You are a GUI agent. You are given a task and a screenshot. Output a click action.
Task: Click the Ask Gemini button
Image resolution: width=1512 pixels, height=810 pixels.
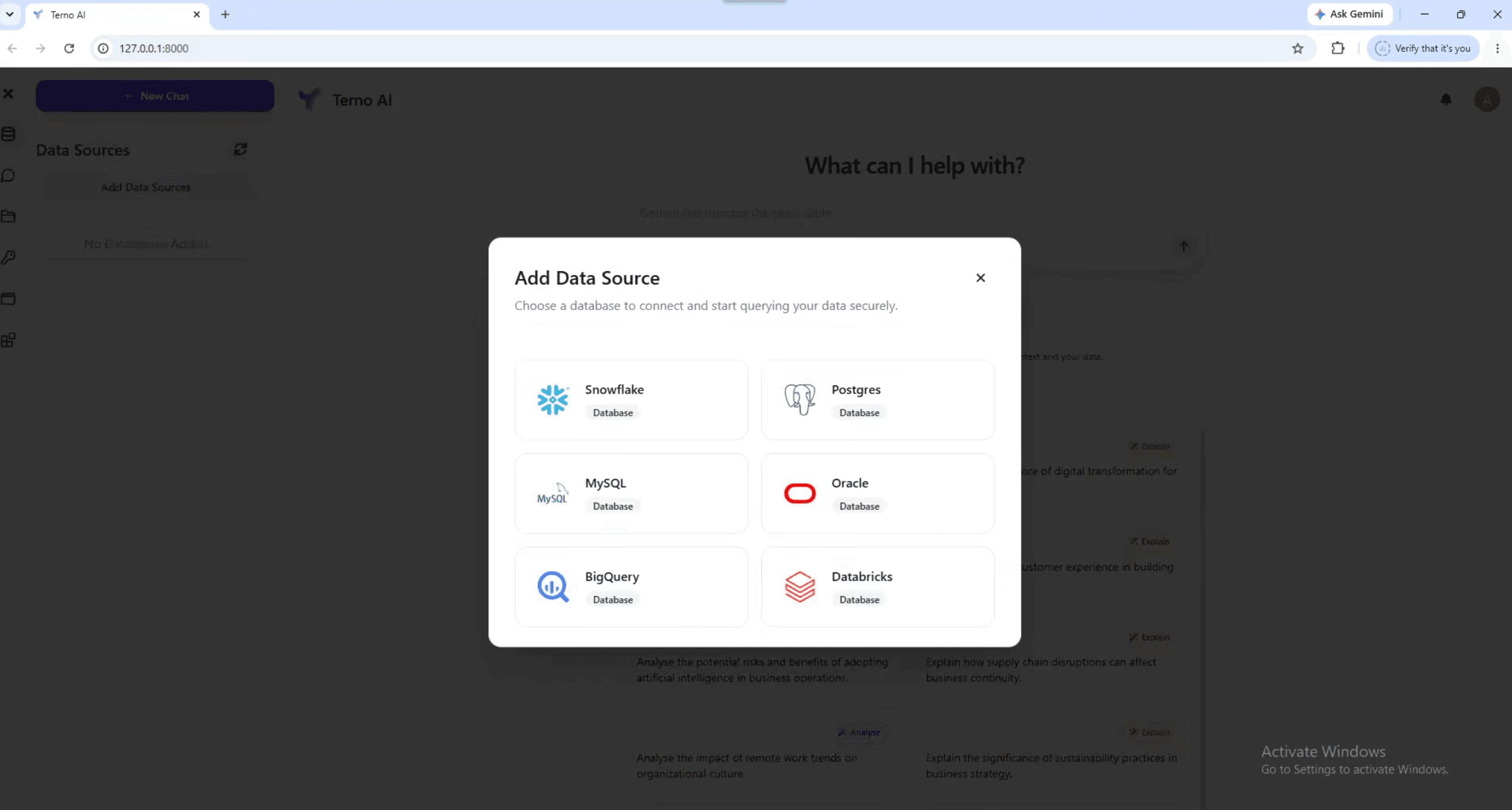pyautogui.click(x=1349, y=14)
